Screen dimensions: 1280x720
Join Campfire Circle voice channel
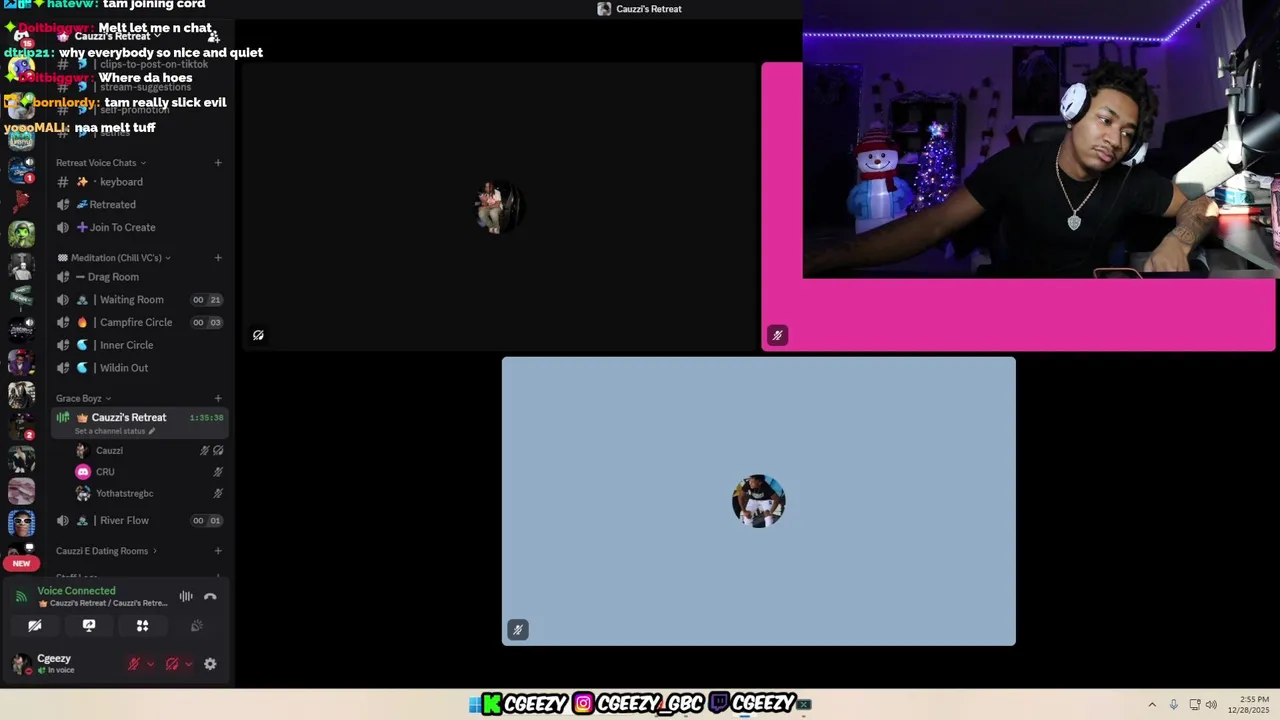140,323
